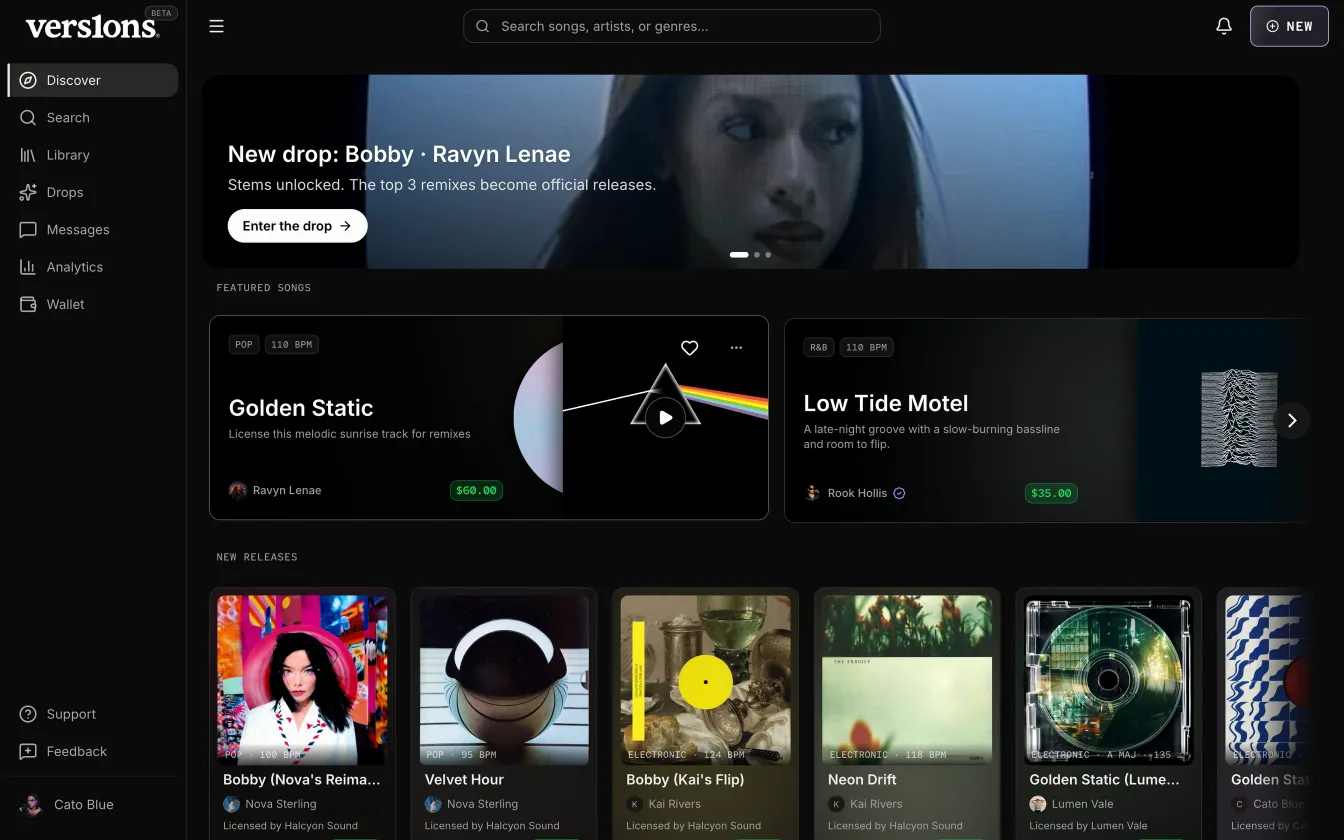
Task: Click the Versions logo
Action: [x=91, y=27]
